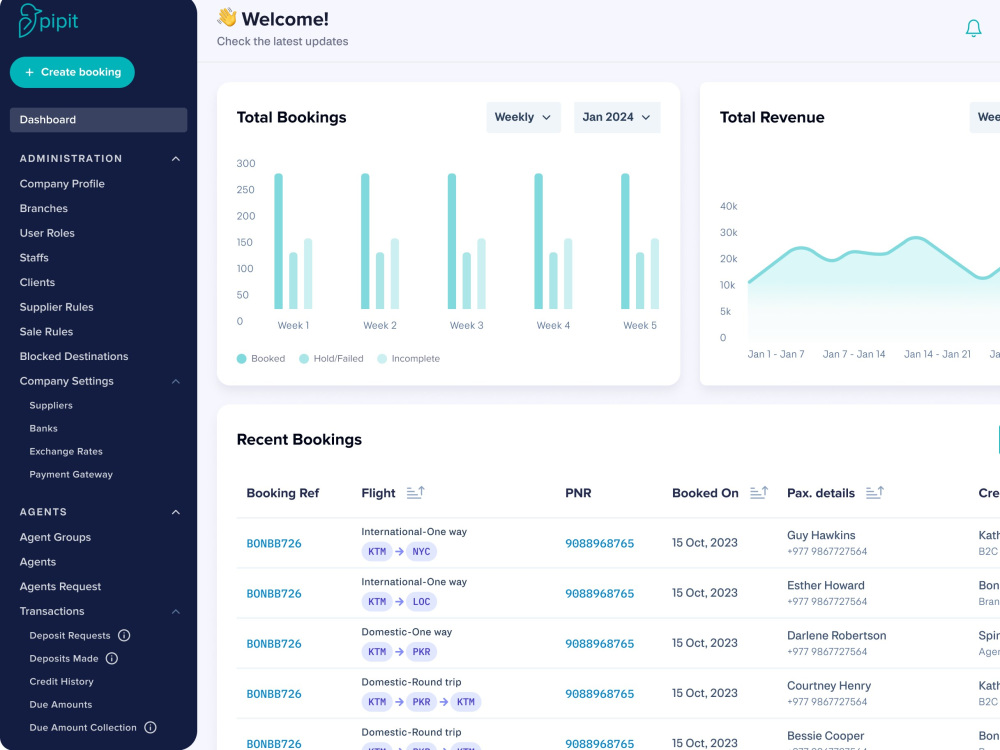Click PNR 9088968765 in Courtney Henry row
This screenshot has height=750, width=1000.
[x=599, y=694]
